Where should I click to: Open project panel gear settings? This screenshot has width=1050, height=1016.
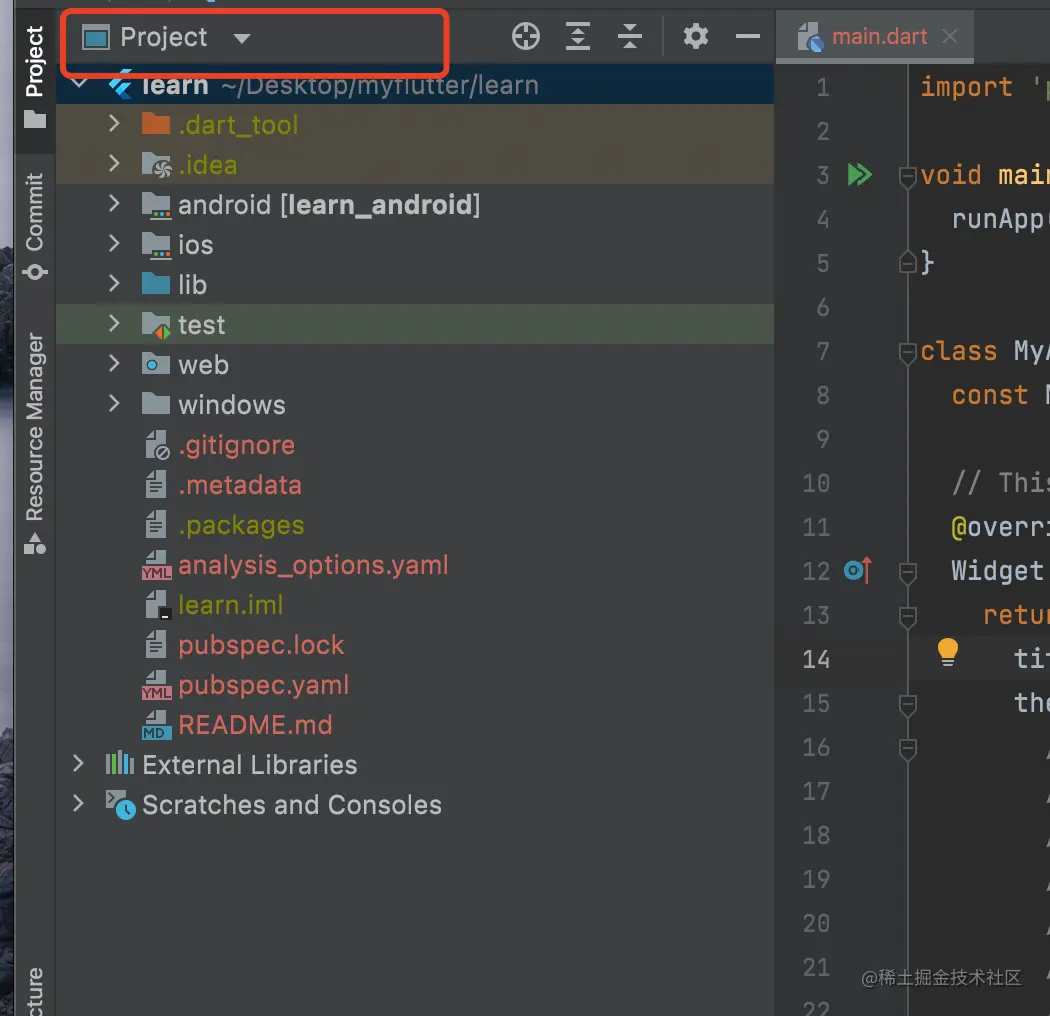[x=696, y=36]
